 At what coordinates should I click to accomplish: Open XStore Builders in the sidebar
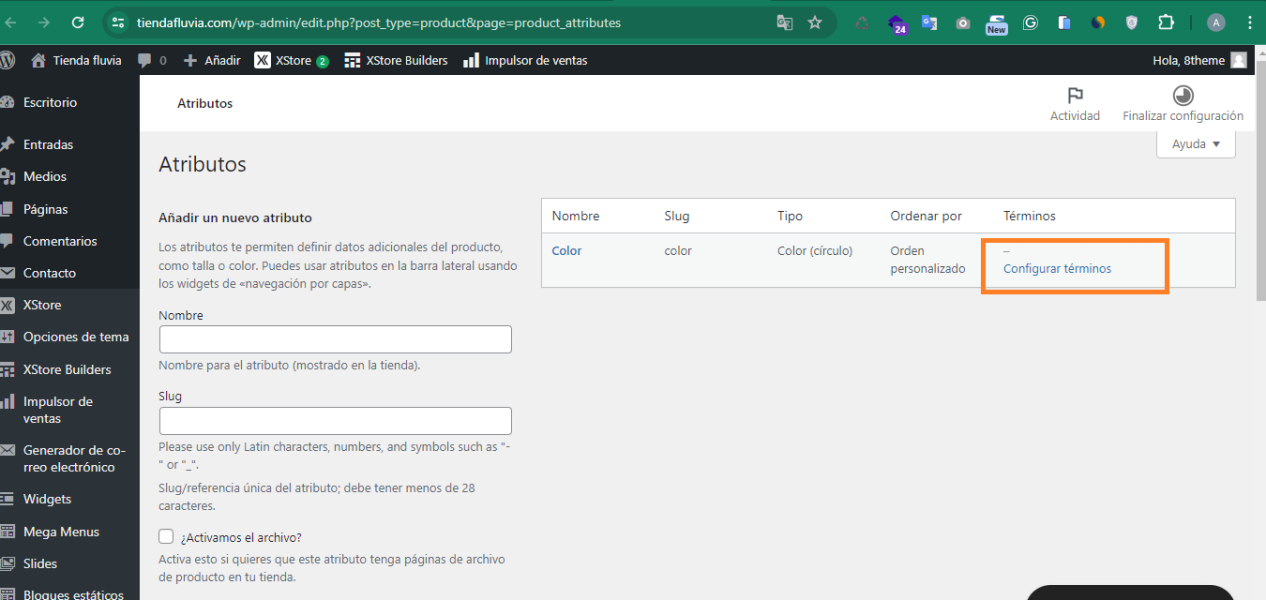tap(69, 369)
